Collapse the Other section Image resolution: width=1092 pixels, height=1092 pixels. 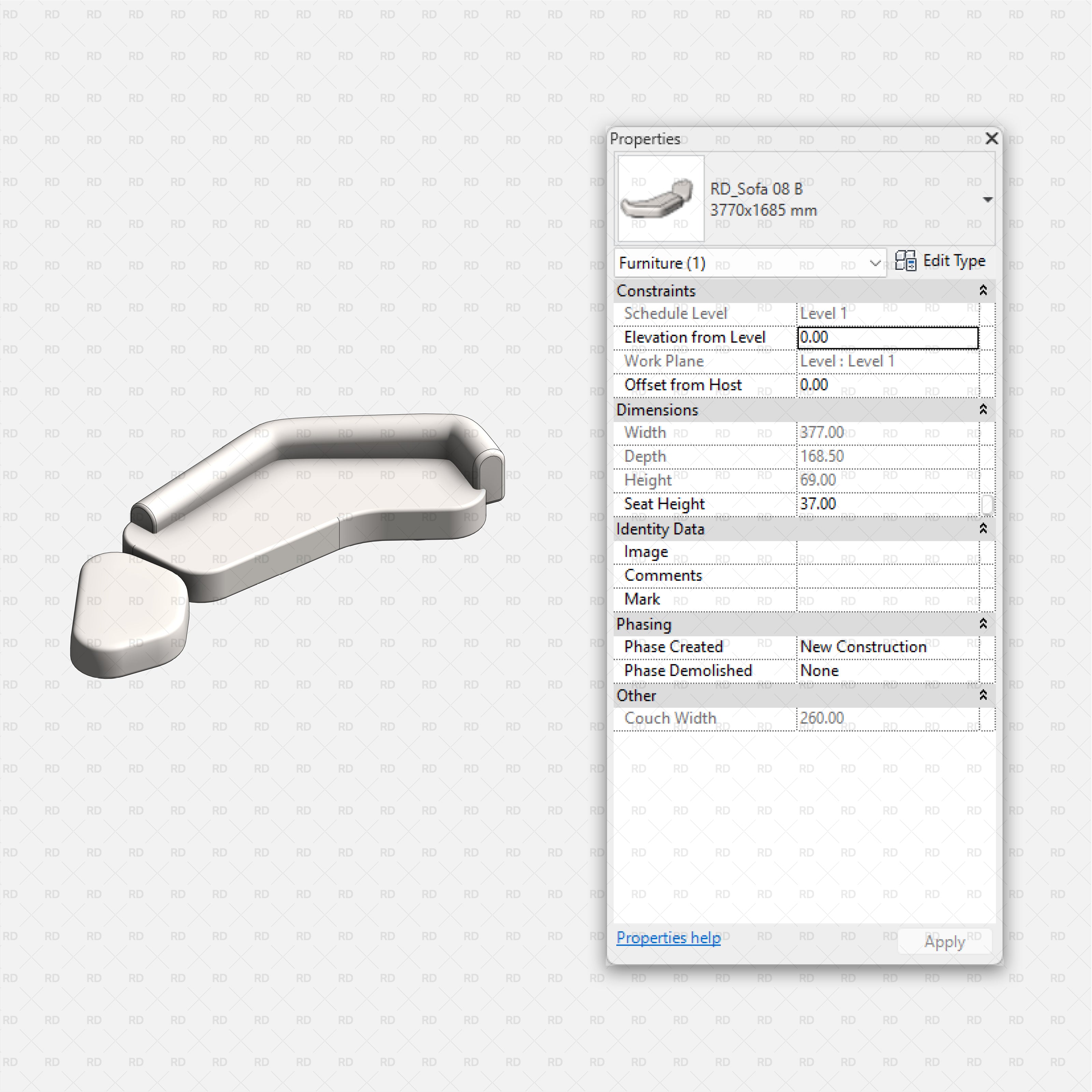983,695
